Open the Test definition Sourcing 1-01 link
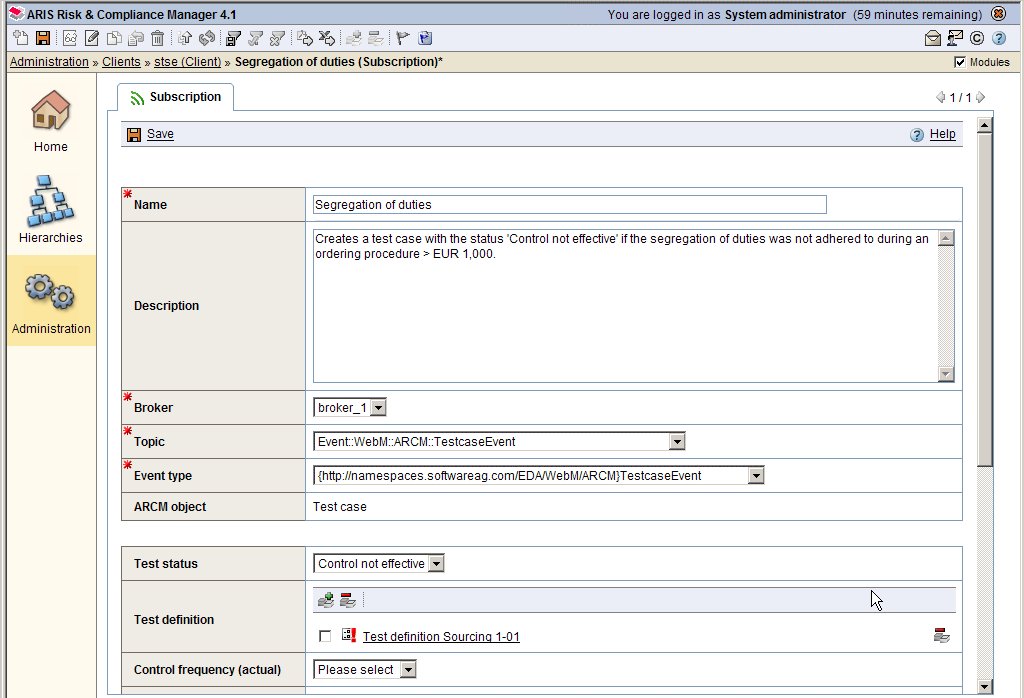1024x698 pixels. coord(440,635)
